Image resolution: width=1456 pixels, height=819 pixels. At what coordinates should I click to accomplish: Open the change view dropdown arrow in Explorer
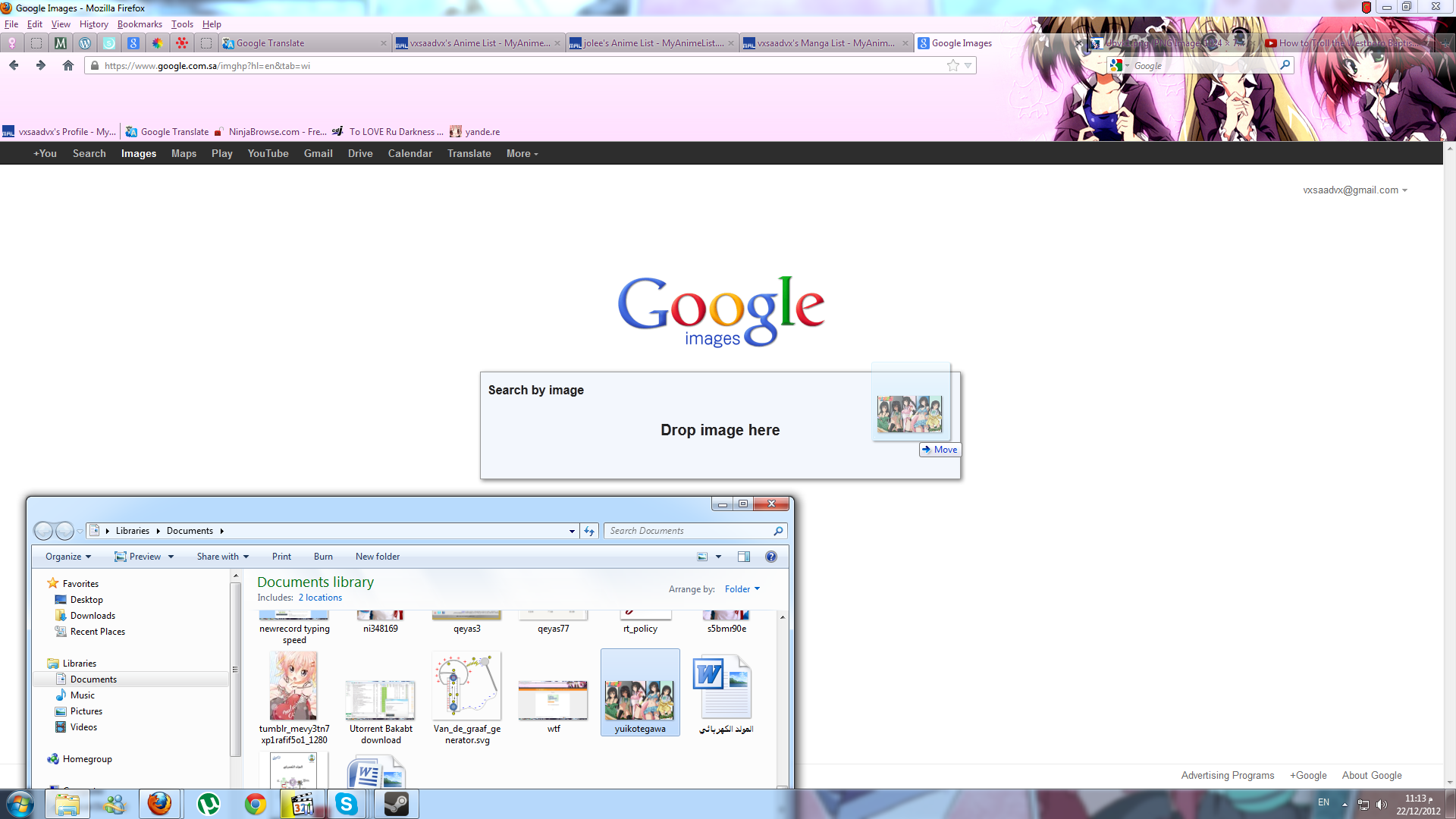coord(719,557)
